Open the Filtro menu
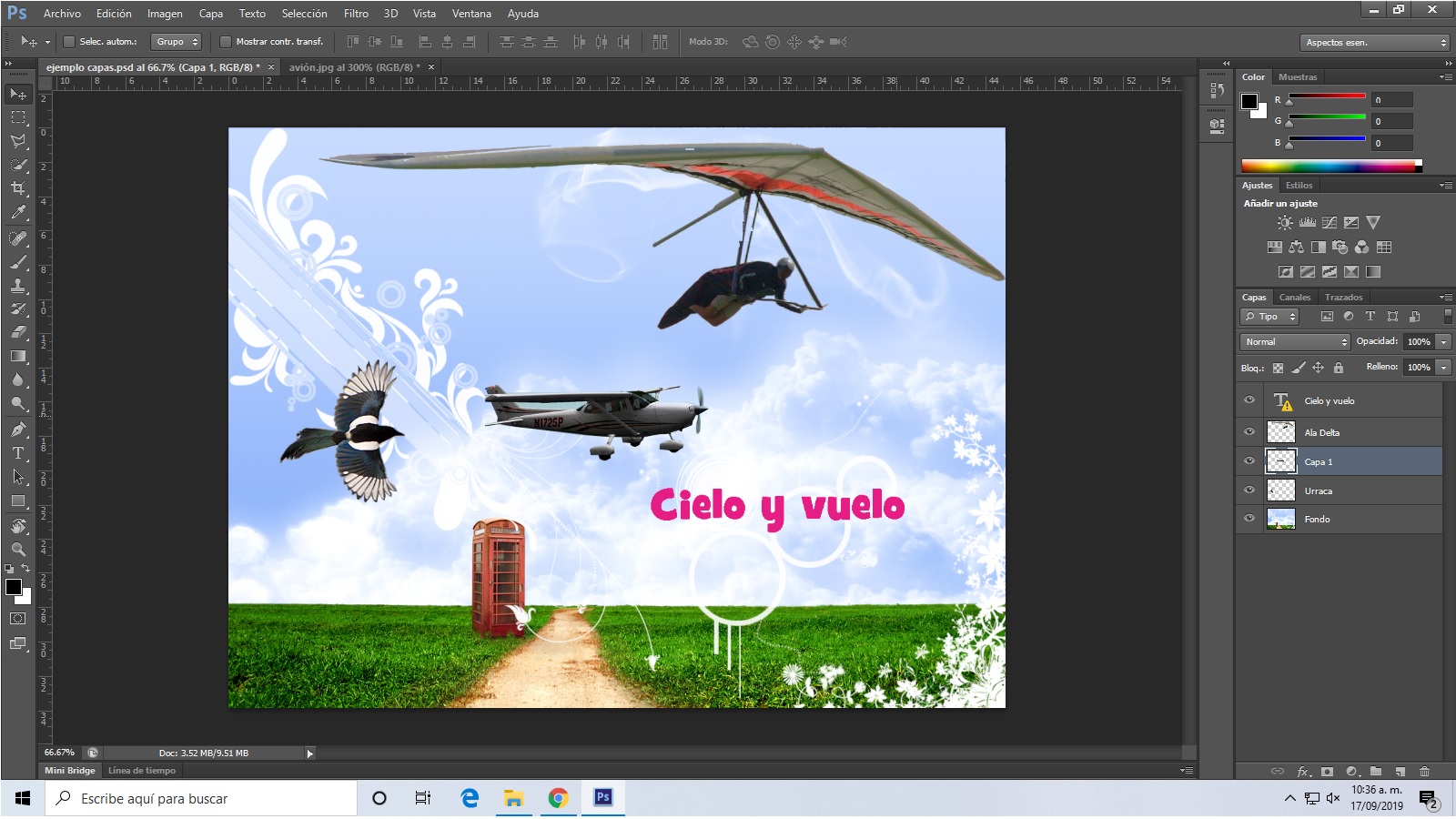Viewport: 1456px width, 819px height. (x=356, y=14)
